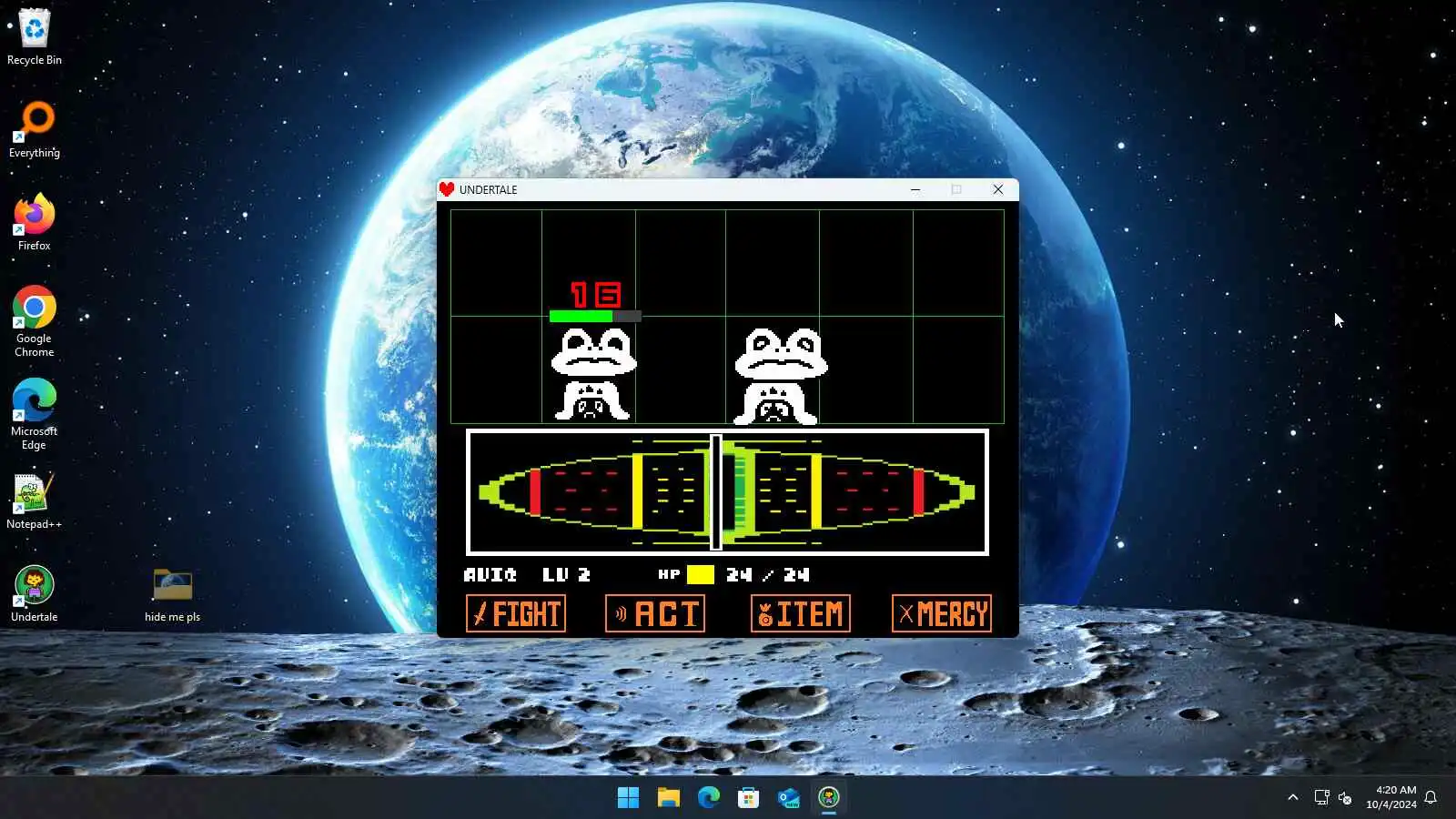Viewport: 1456px width, 819px height.
Task: Click the FIGHT button in Undertale
Action: (516, 614)
